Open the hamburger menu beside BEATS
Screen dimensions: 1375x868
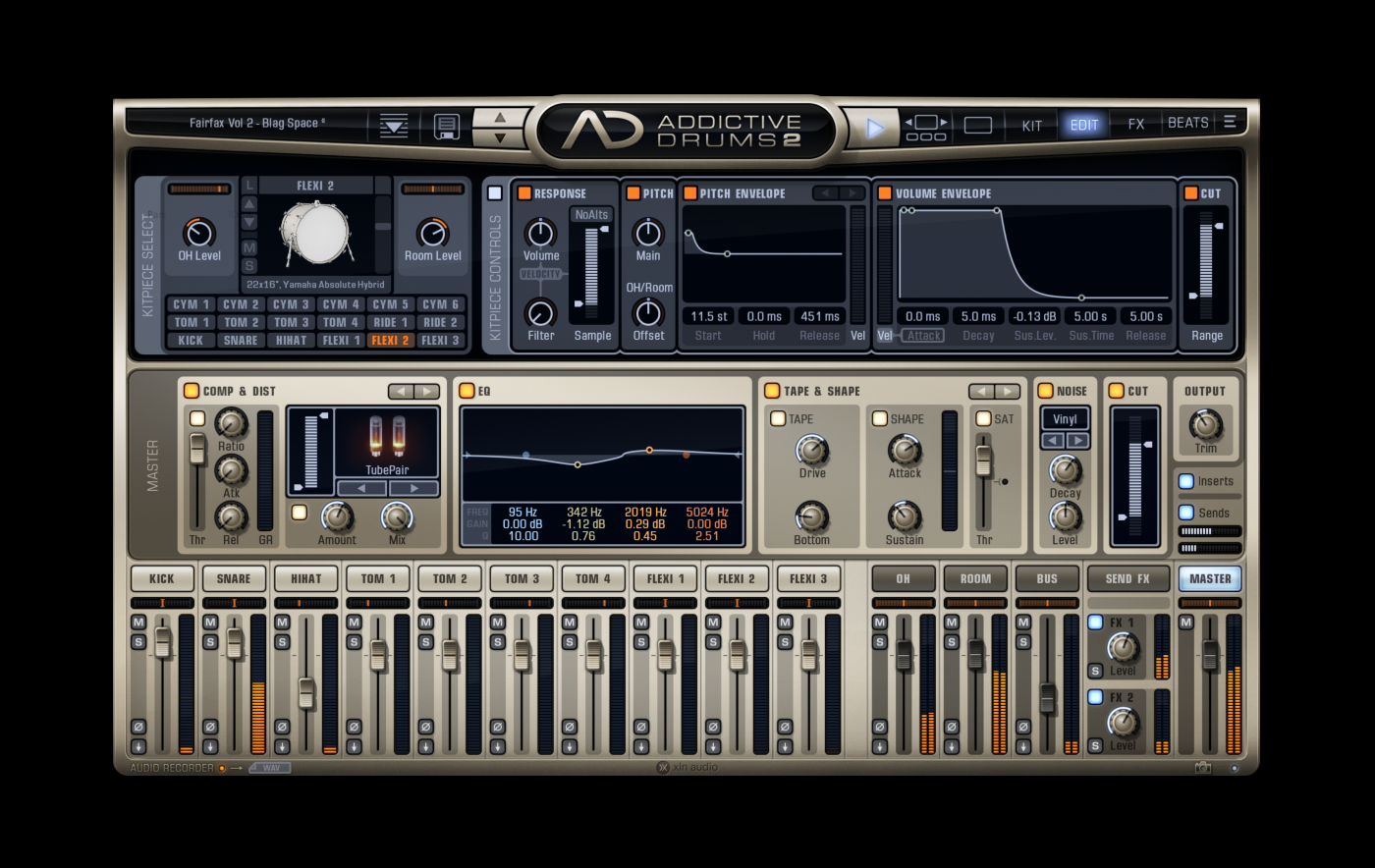[x=1230, y=123]
